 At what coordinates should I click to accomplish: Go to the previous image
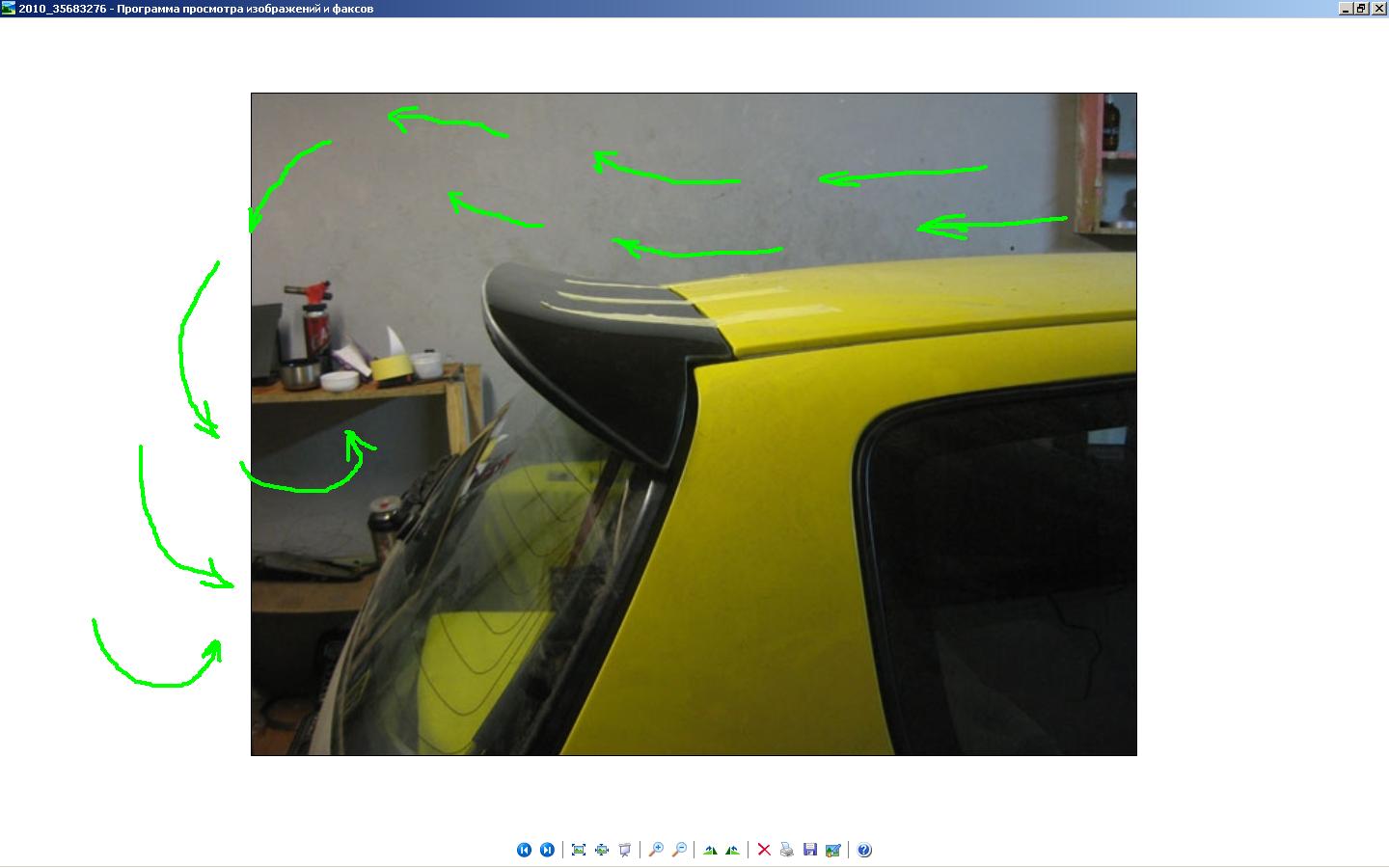[x=524, y=850]
